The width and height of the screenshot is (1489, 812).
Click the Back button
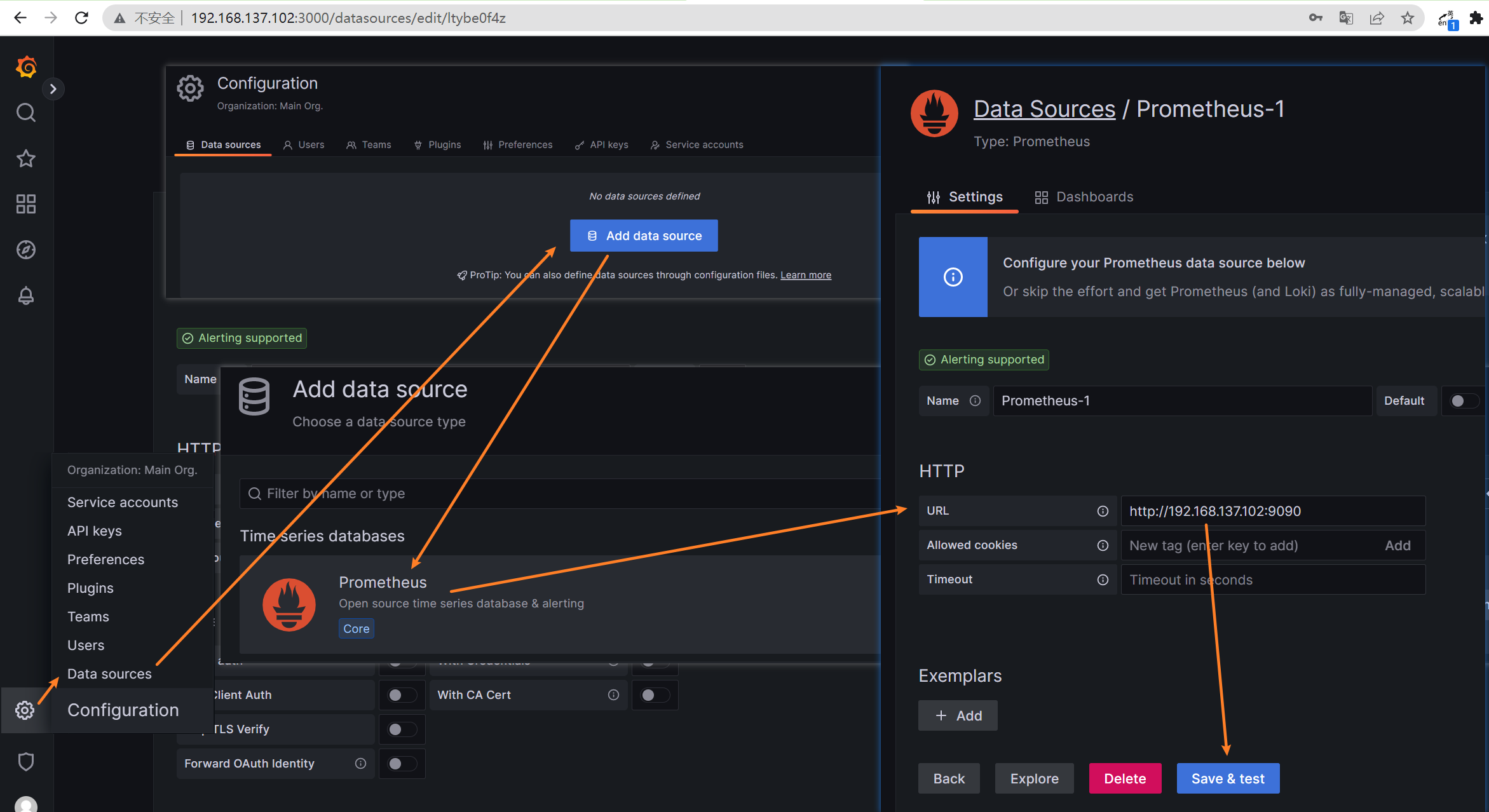(x=949, y=779)
